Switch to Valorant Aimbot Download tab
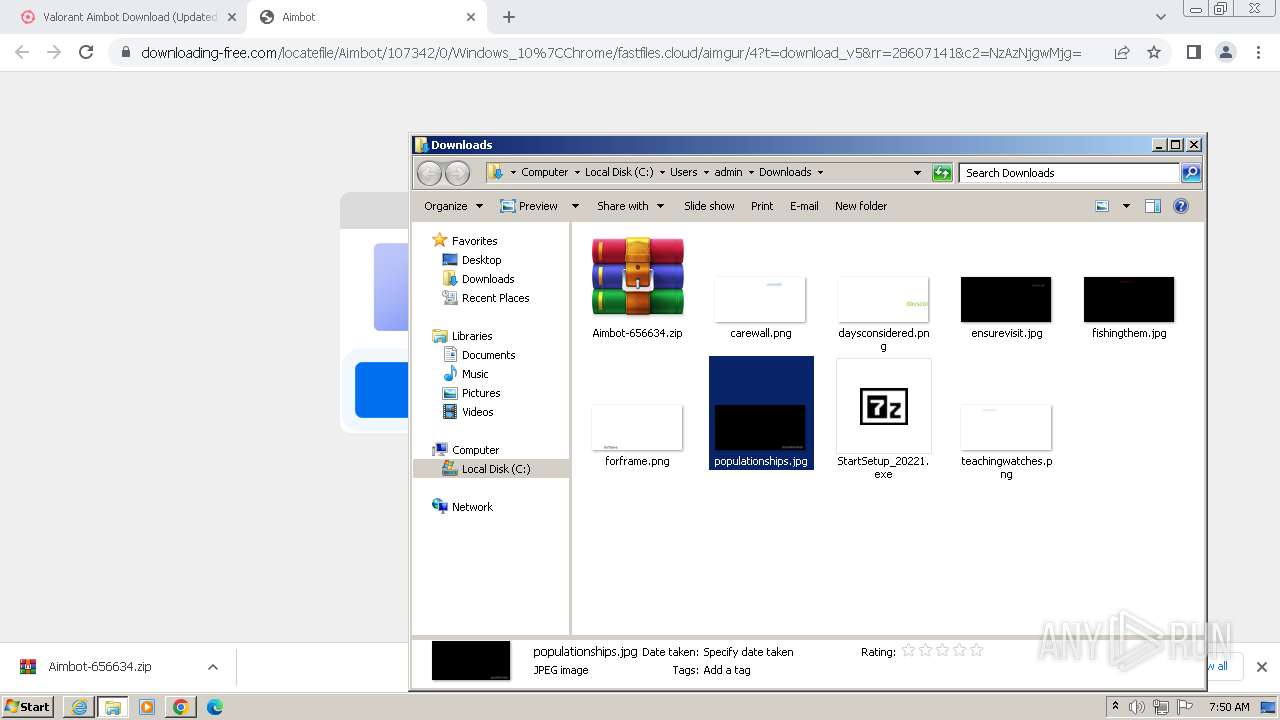This screenshot has height=720, width=1280. (x=127, y=17)
